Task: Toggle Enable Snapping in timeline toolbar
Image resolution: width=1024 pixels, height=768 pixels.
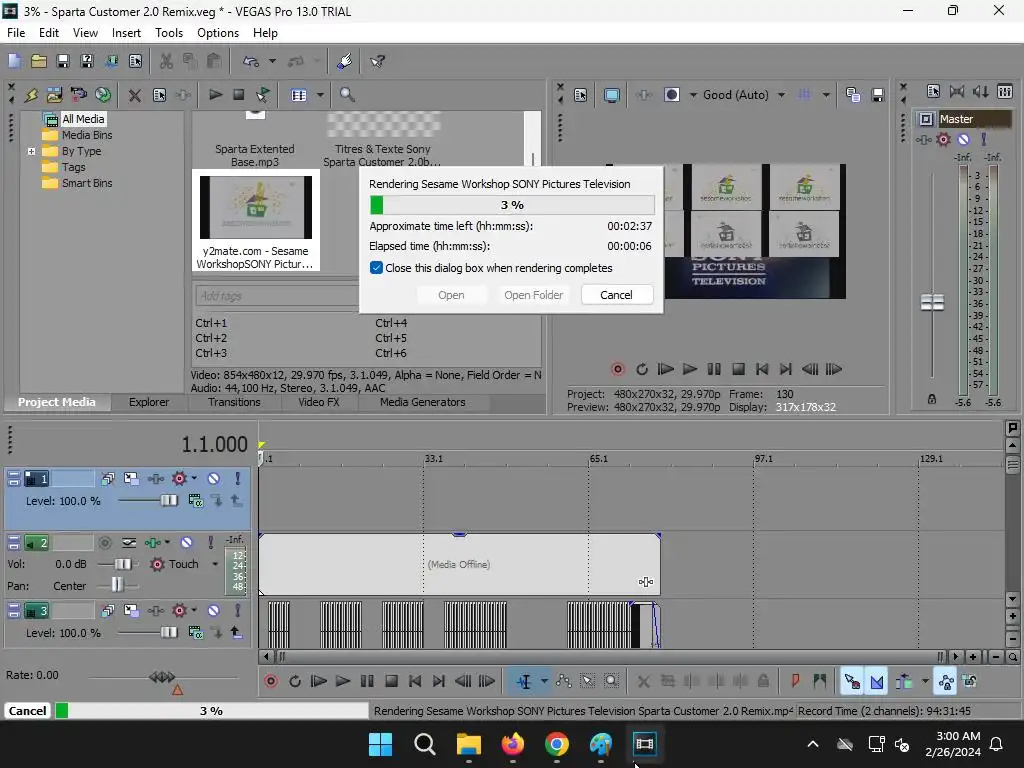Action: (x=852, y=681)
